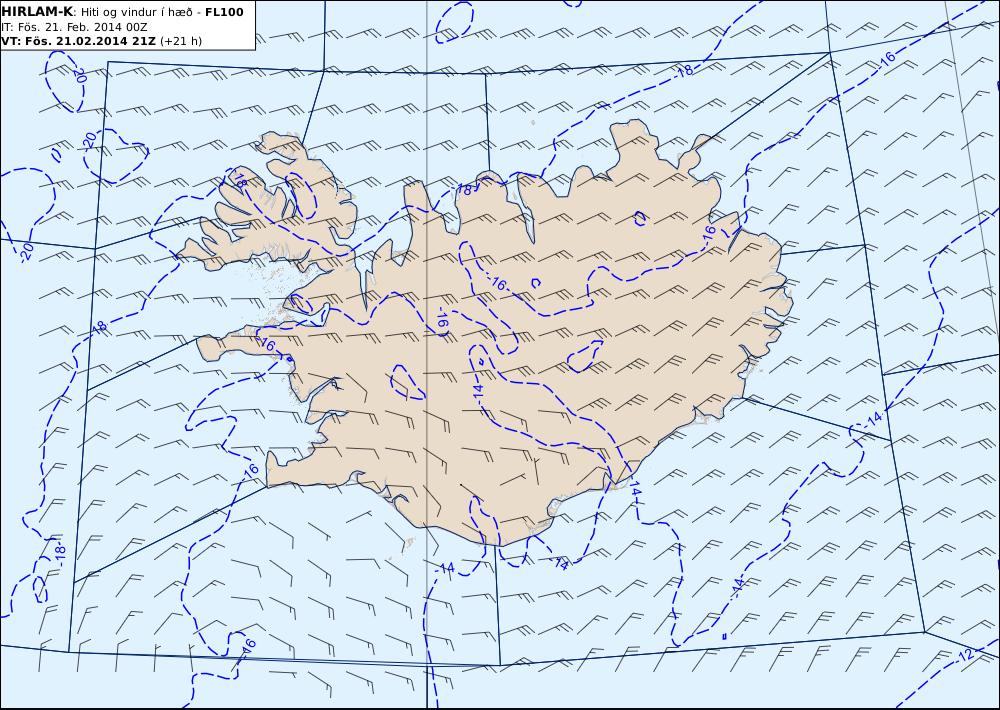Select the 'IT: Fös. 21. Feb. 2014 00Z' line
Image resolution: width=1000 pixels, height=710 pixels.
(x=75, y=27)
